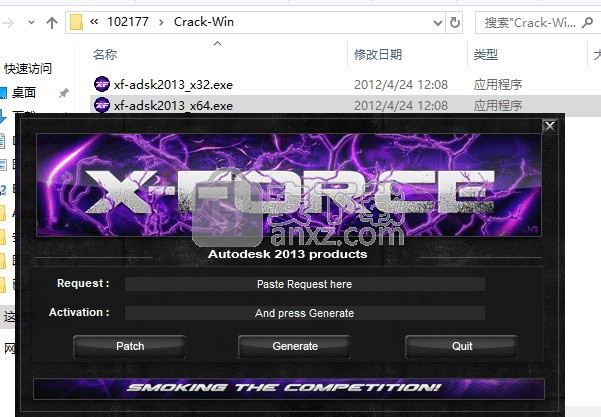This screenshot has height=417, width=601.
Task: Select xf-adsk2013_x32.exe file
Action: click(x=173, y=85)
